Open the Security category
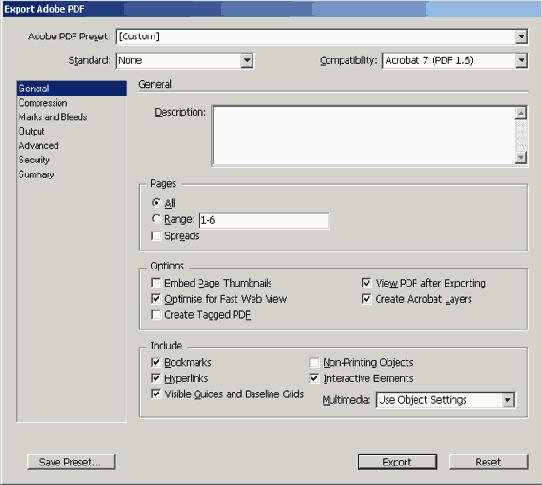Viewport: 542px width, 485px height. click(x=72, y=160)
